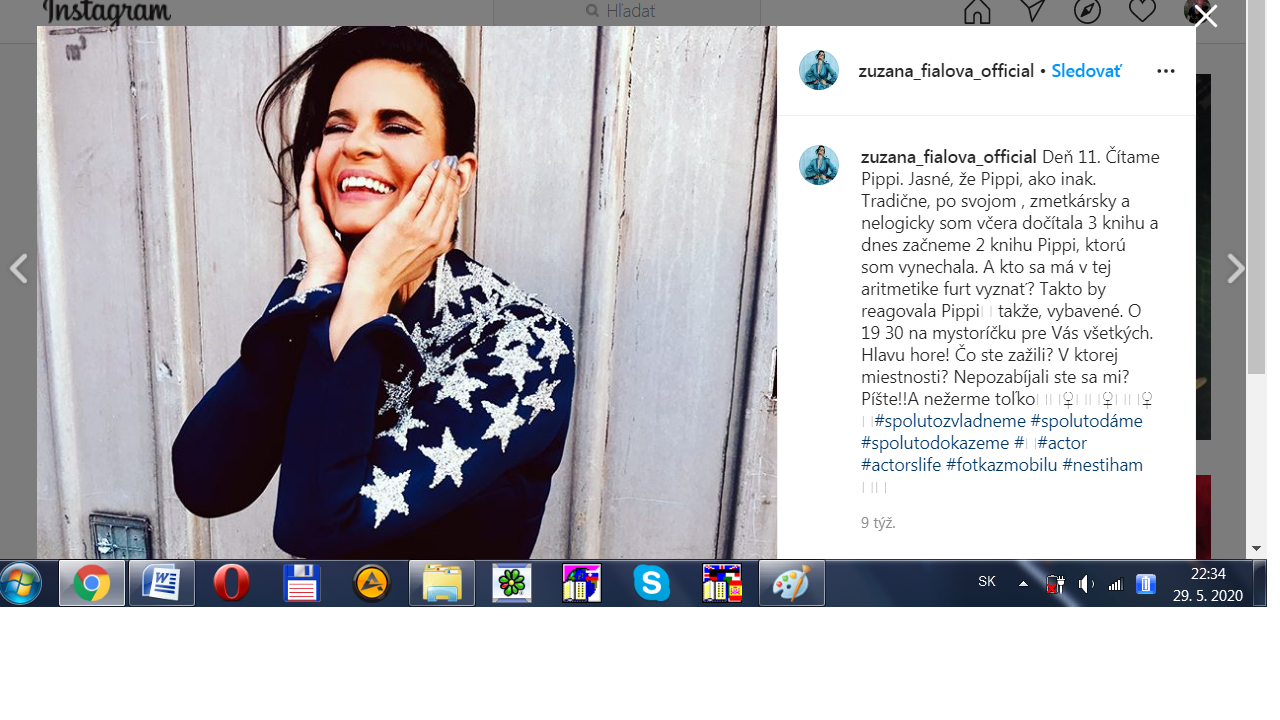Click the volume speaker tray icon
The width and height of the screenshot is (1280, 720).
[x=1086, y=584]
